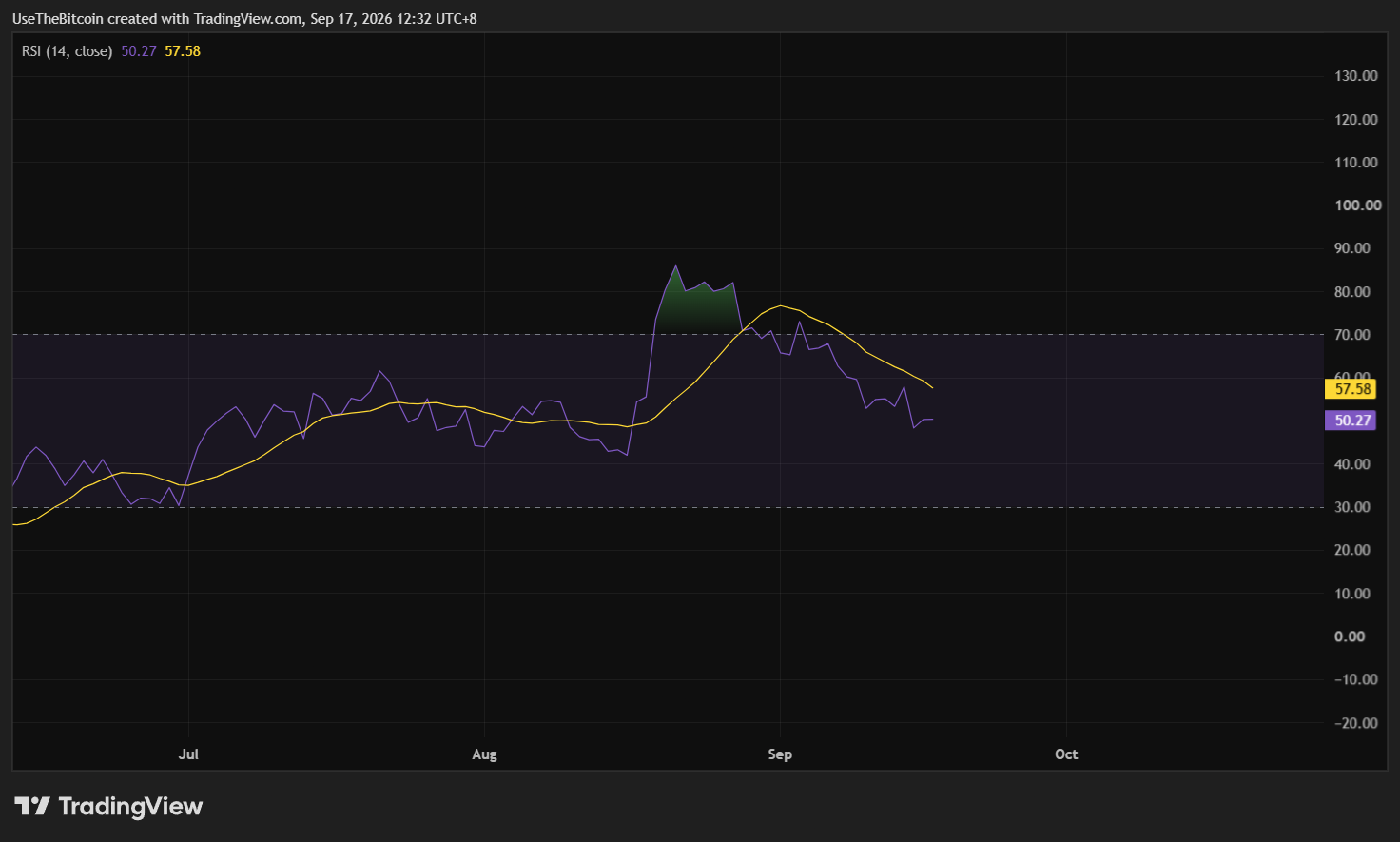Click the −10.00 scale label
Image resolution: width=1400 pixels, height=842 pixels.
[1356, 679]
